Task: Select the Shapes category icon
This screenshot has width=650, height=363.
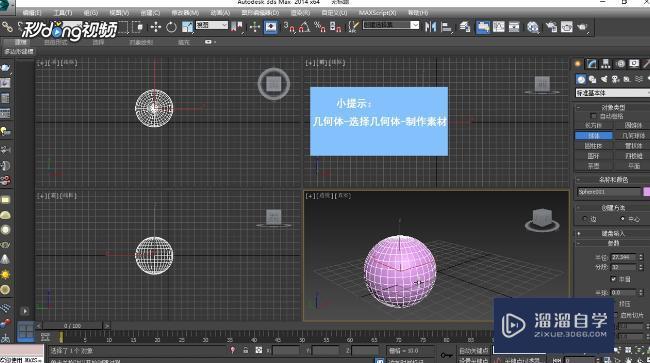Action: pyautogui.click(x=592, y=79)
